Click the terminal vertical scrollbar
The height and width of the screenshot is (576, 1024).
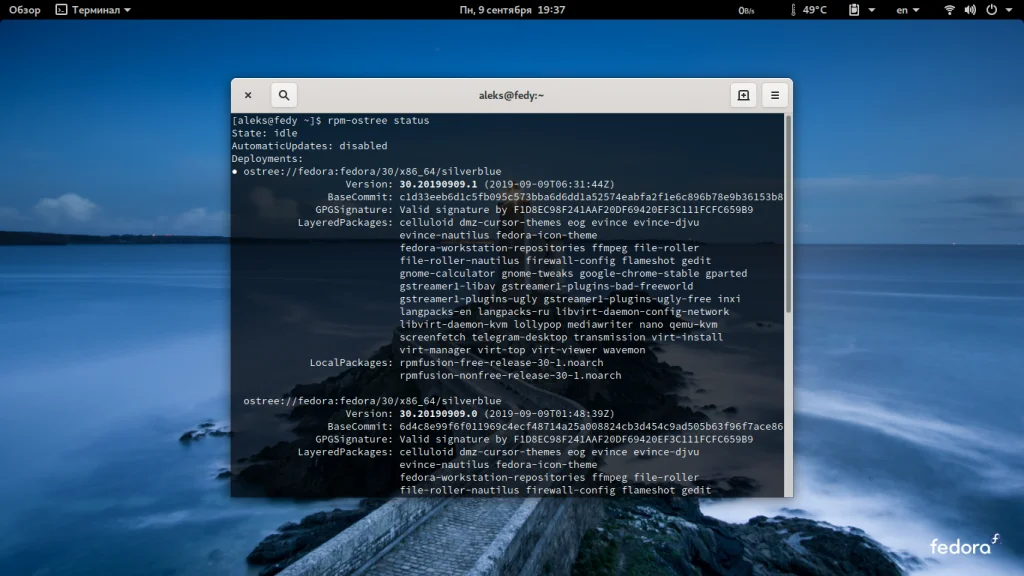click(x=787, y=215)
